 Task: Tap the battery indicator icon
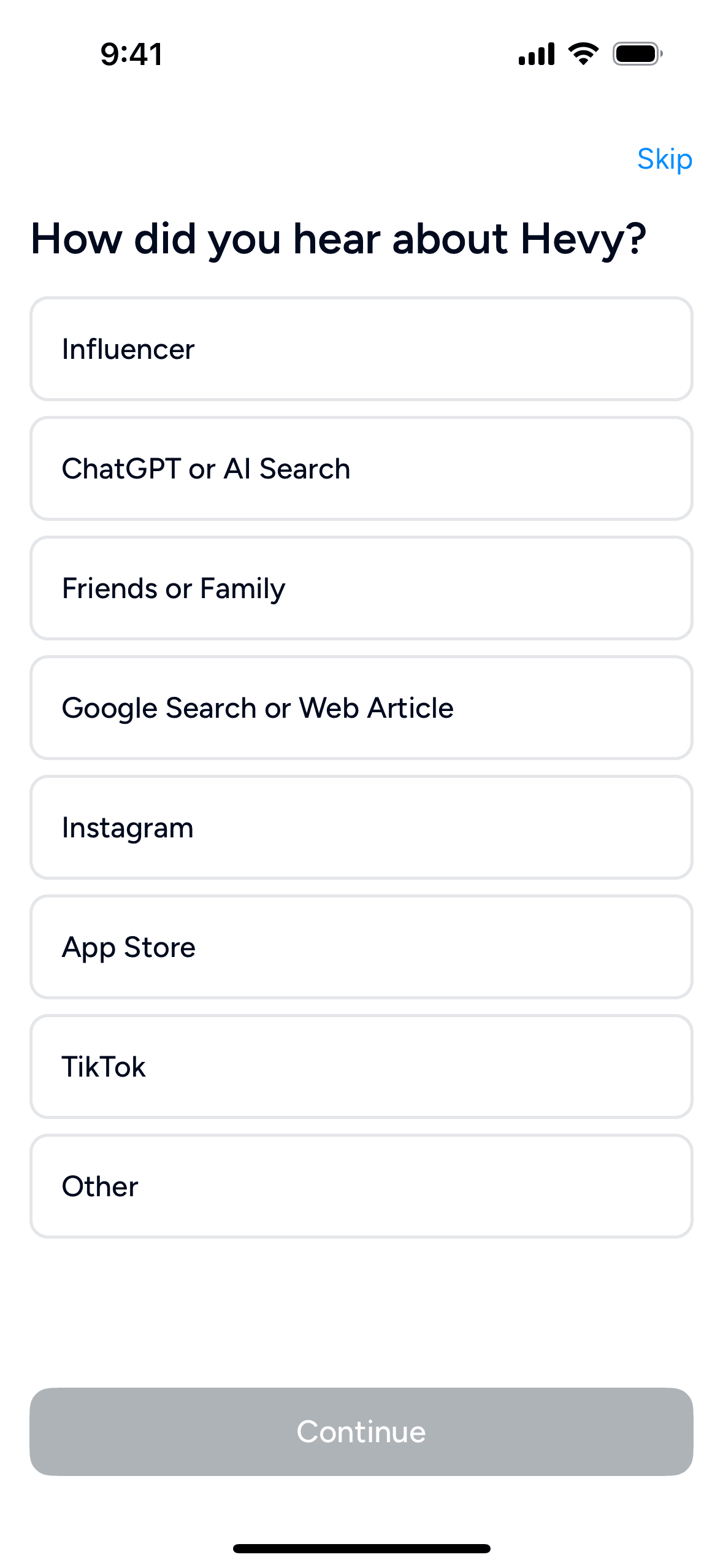click(x=638, y=54)
